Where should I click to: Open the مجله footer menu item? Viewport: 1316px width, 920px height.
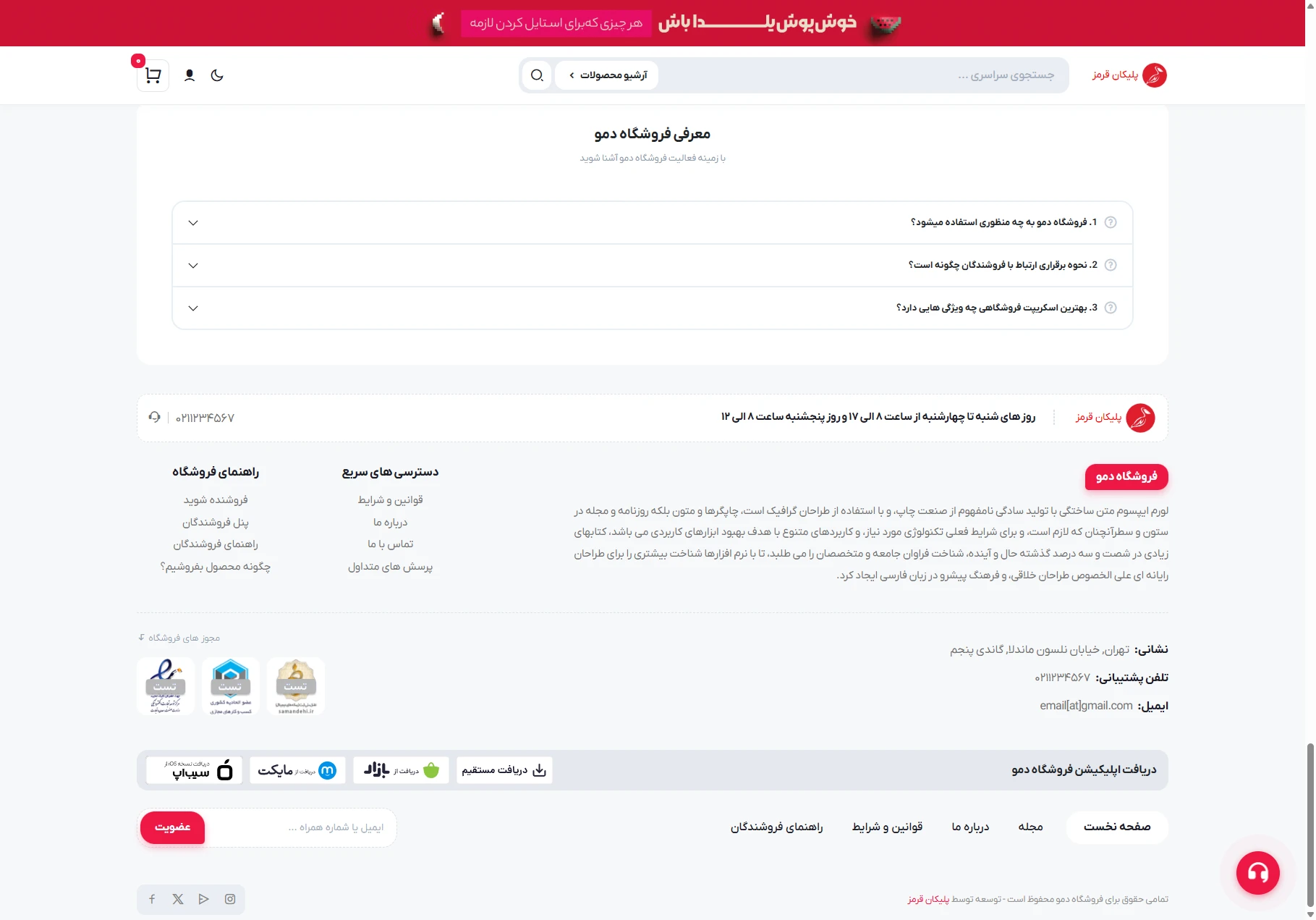pos(1030,827)
